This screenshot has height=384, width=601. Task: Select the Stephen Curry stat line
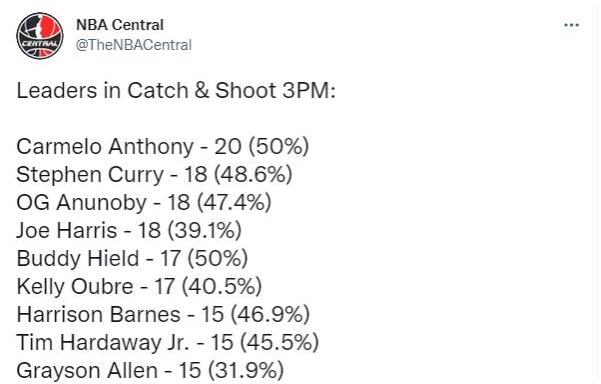(x=154, y=174)
